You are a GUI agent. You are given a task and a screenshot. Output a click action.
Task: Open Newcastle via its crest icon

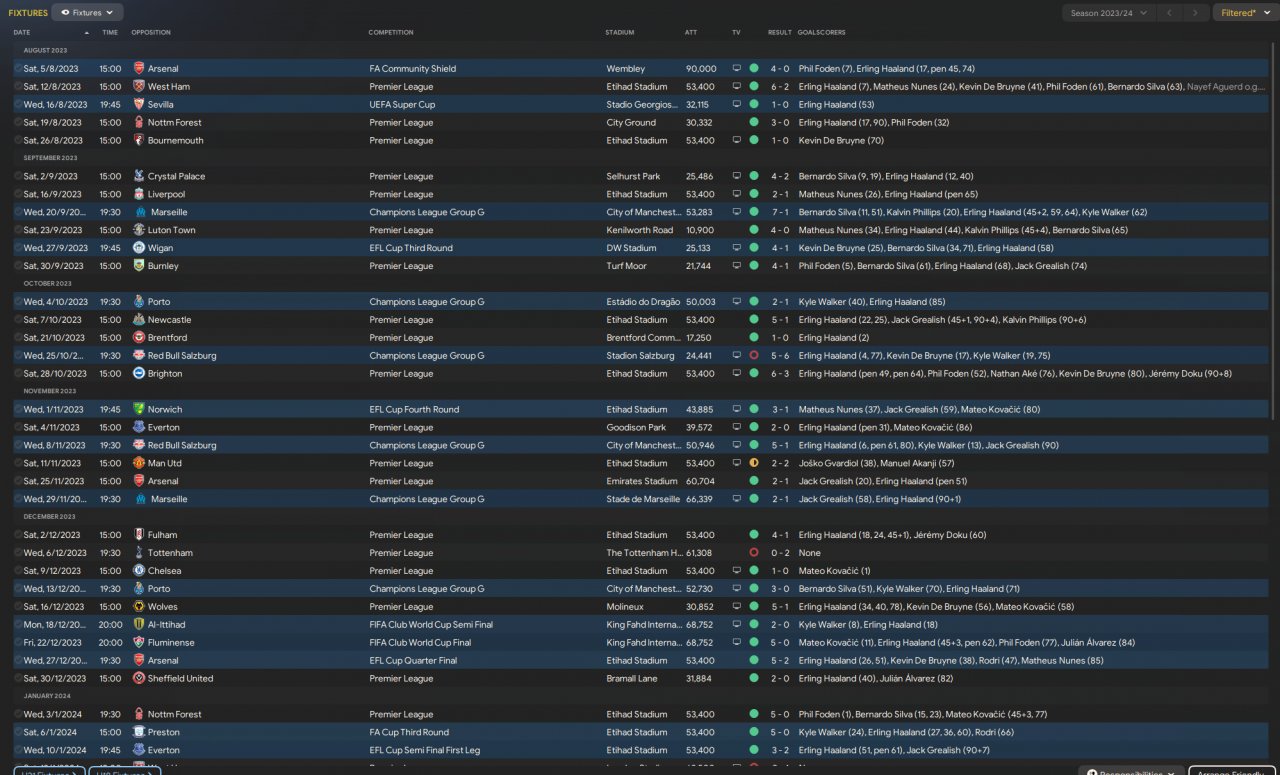click(x=138, y=320)
